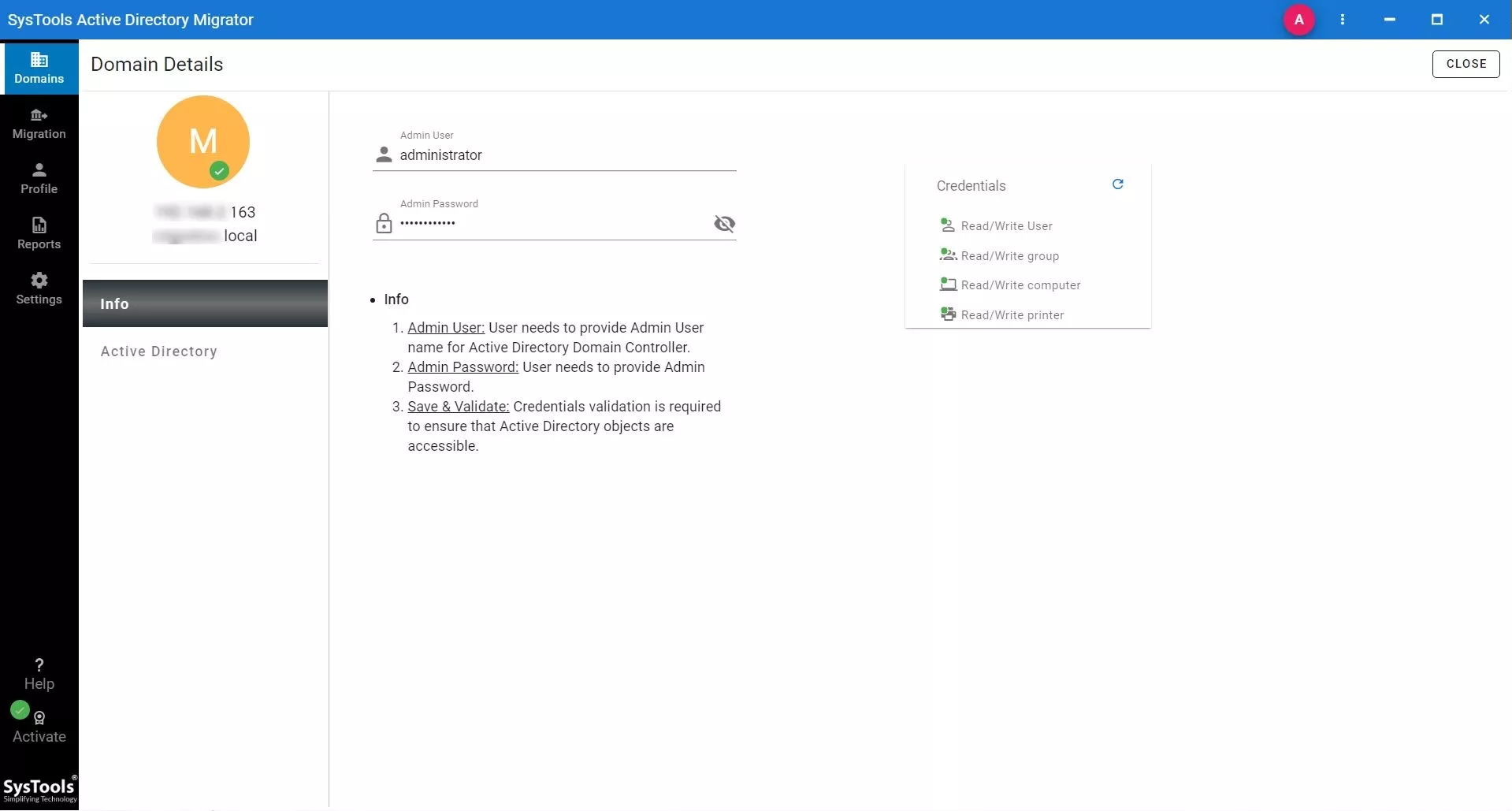1512x811 pixels.
Task: Open the Settings section
Action: pos(39,289)
